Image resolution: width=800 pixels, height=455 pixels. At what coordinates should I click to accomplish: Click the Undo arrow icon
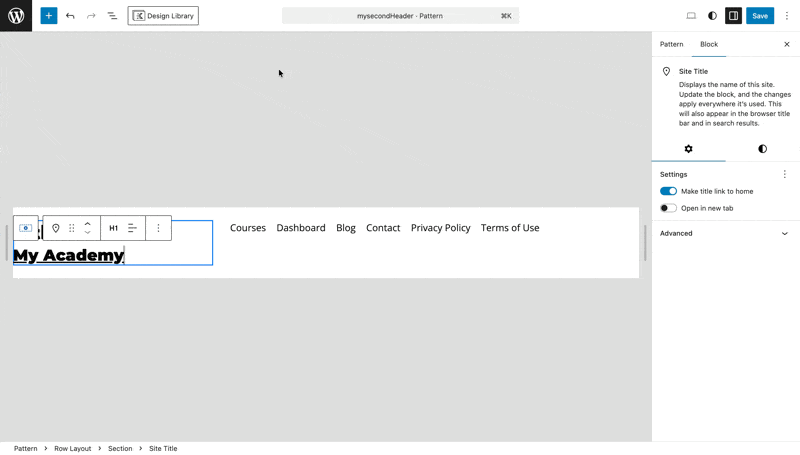point(70,16)
